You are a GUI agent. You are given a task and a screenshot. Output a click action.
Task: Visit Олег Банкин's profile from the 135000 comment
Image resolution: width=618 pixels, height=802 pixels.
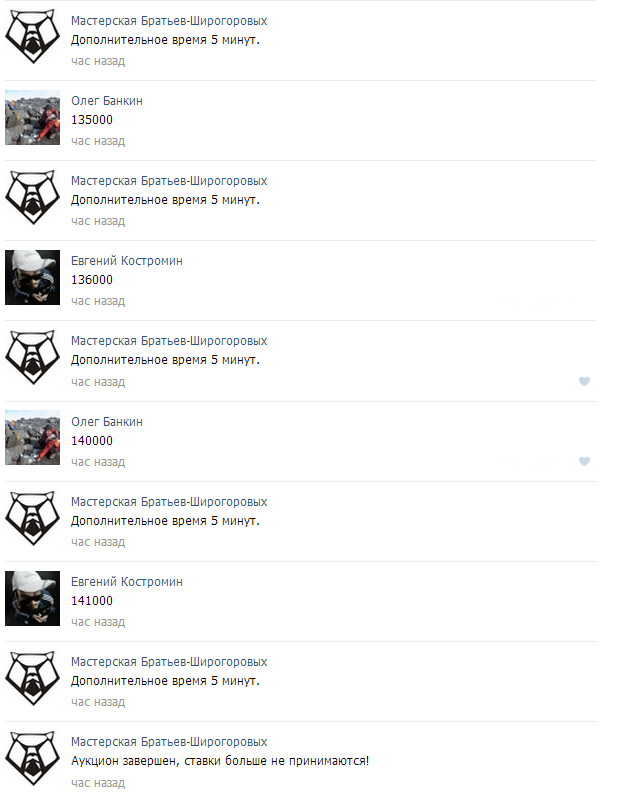[x=106, y=101]
